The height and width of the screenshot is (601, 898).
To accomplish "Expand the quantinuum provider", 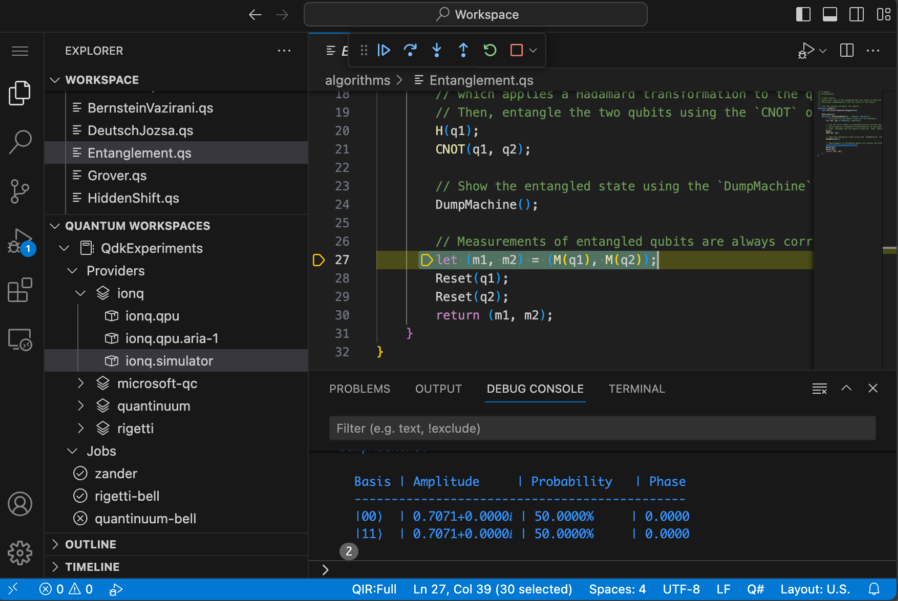I will point(81,406).
